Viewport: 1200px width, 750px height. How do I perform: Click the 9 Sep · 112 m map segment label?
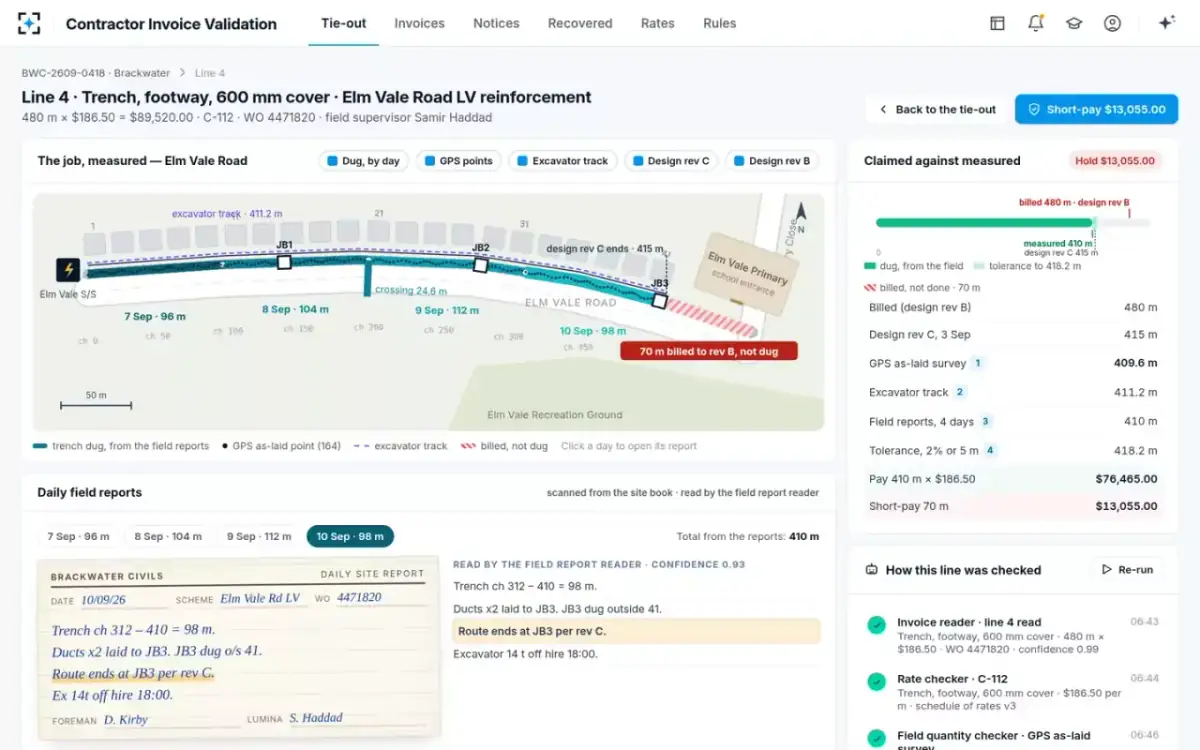point(447,310)
